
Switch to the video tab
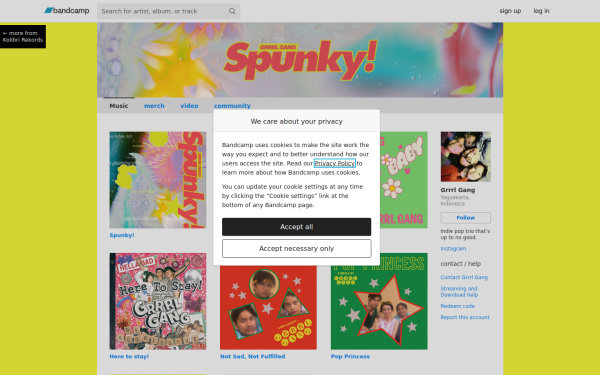tap(189, 106)
